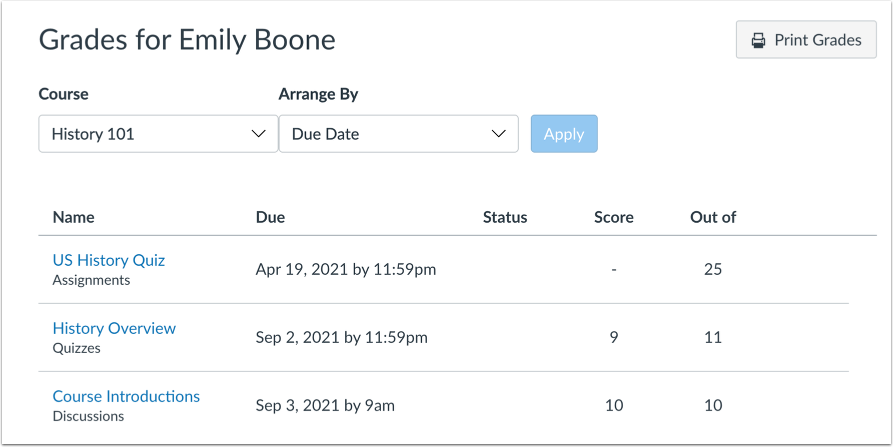
Task: Click the Status column header
Action: pos(504,217)
